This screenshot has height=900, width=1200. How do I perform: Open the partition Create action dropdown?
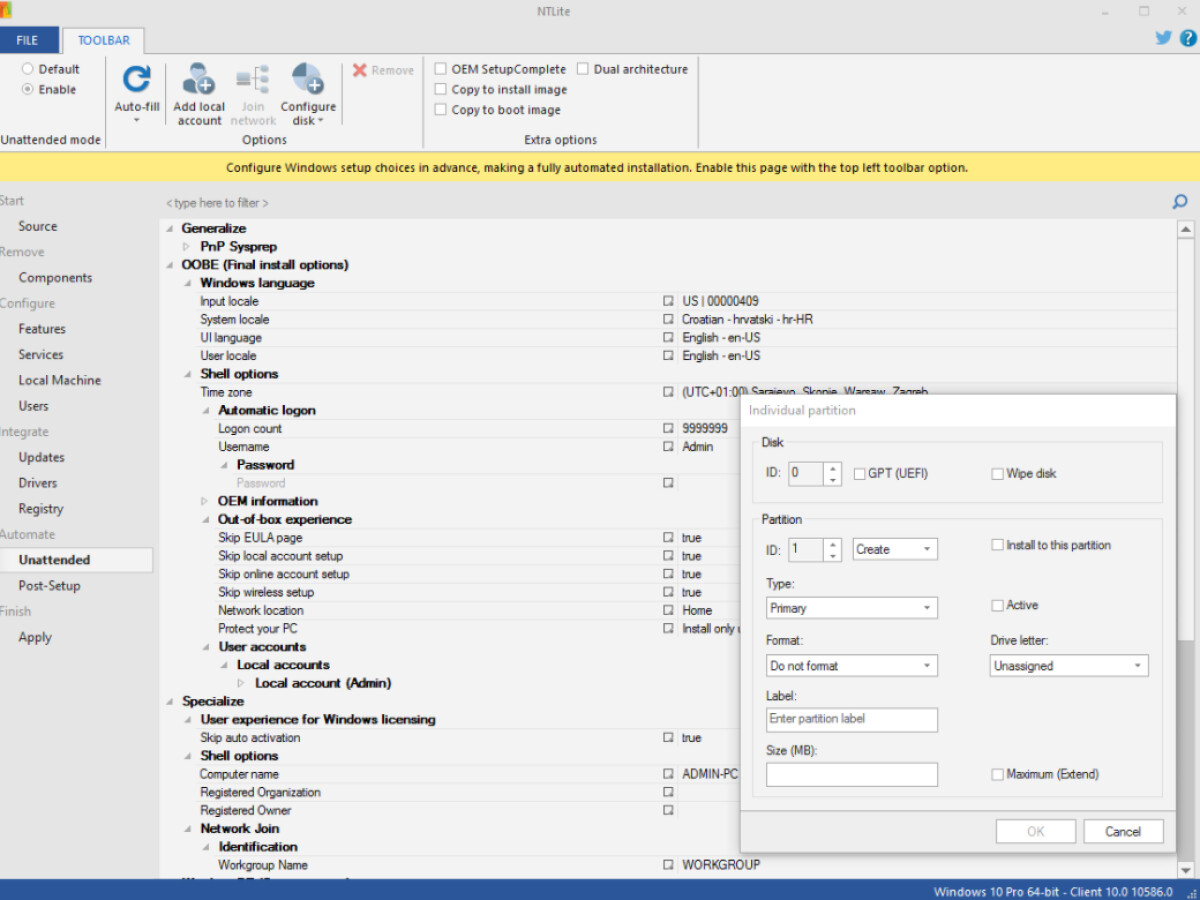(x=895, y=549)
